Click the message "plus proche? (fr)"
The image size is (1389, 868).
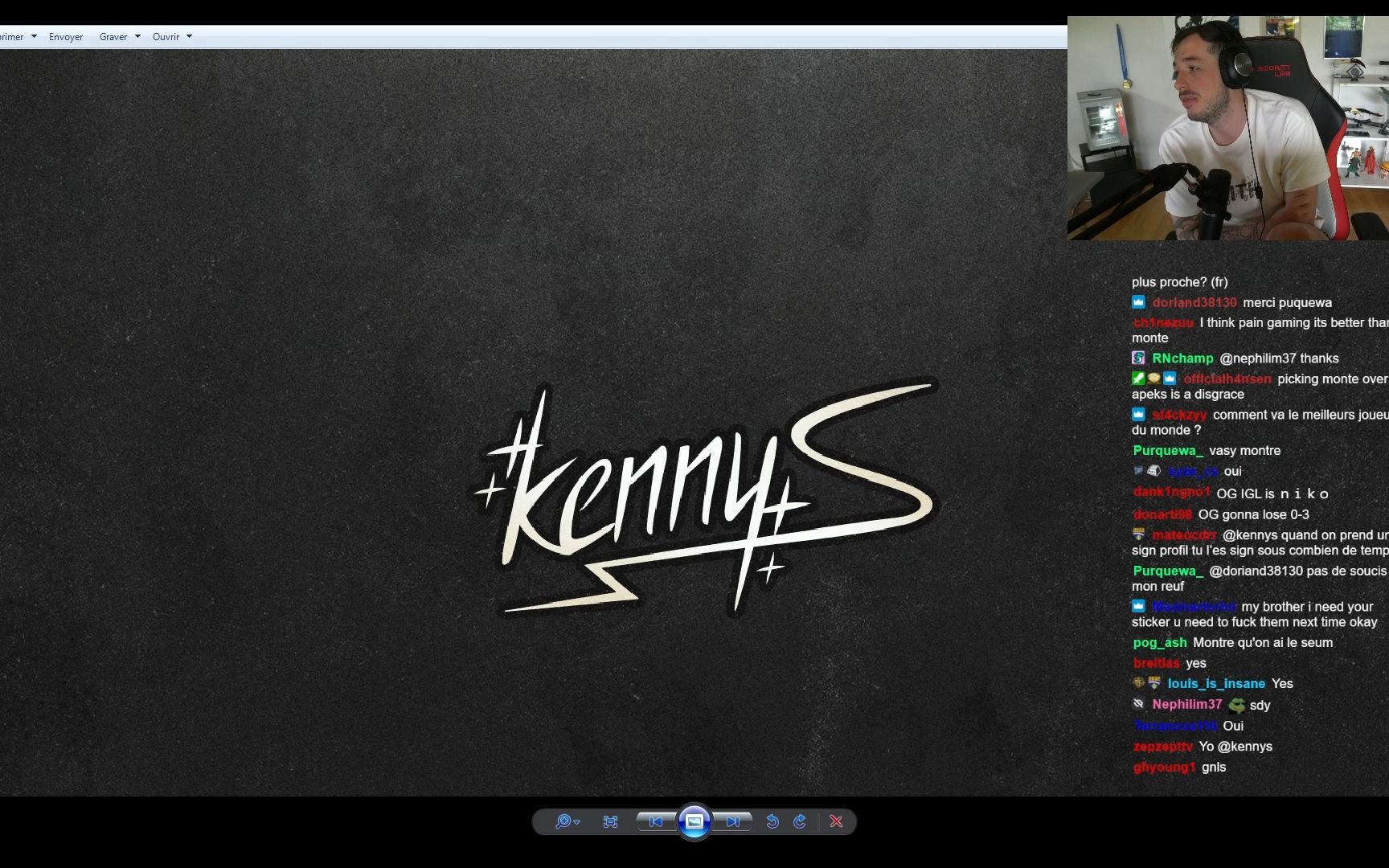(1180, 282)
